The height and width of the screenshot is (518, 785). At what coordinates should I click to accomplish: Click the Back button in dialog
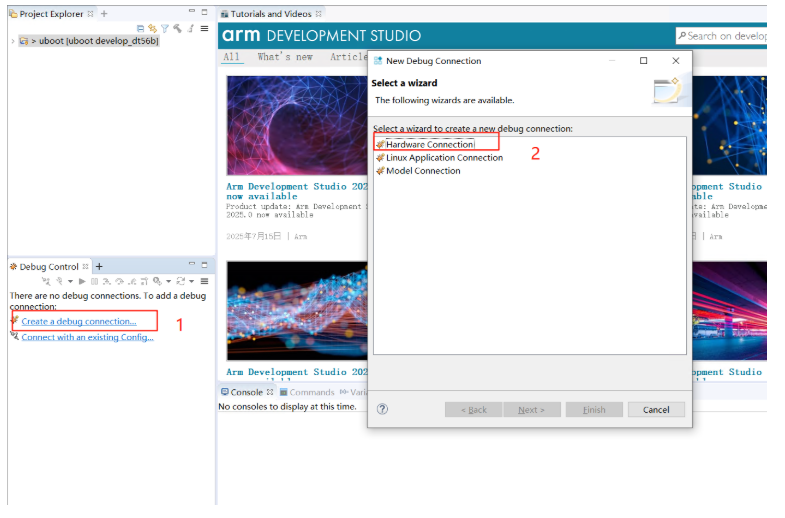point(473,410)
